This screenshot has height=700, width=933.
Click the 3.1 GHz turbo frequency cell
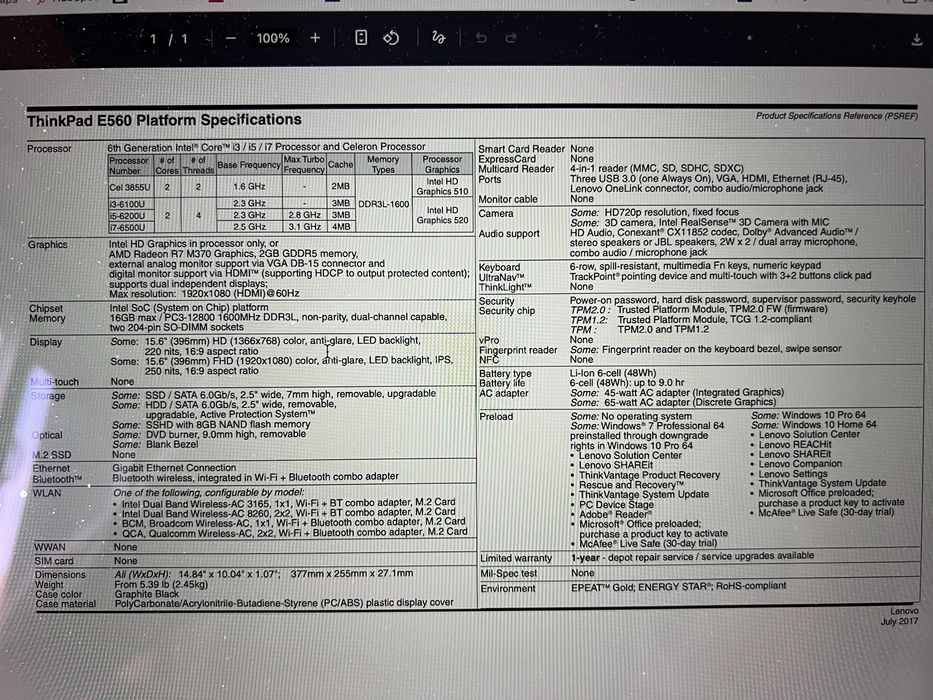(x=305, y=227)
